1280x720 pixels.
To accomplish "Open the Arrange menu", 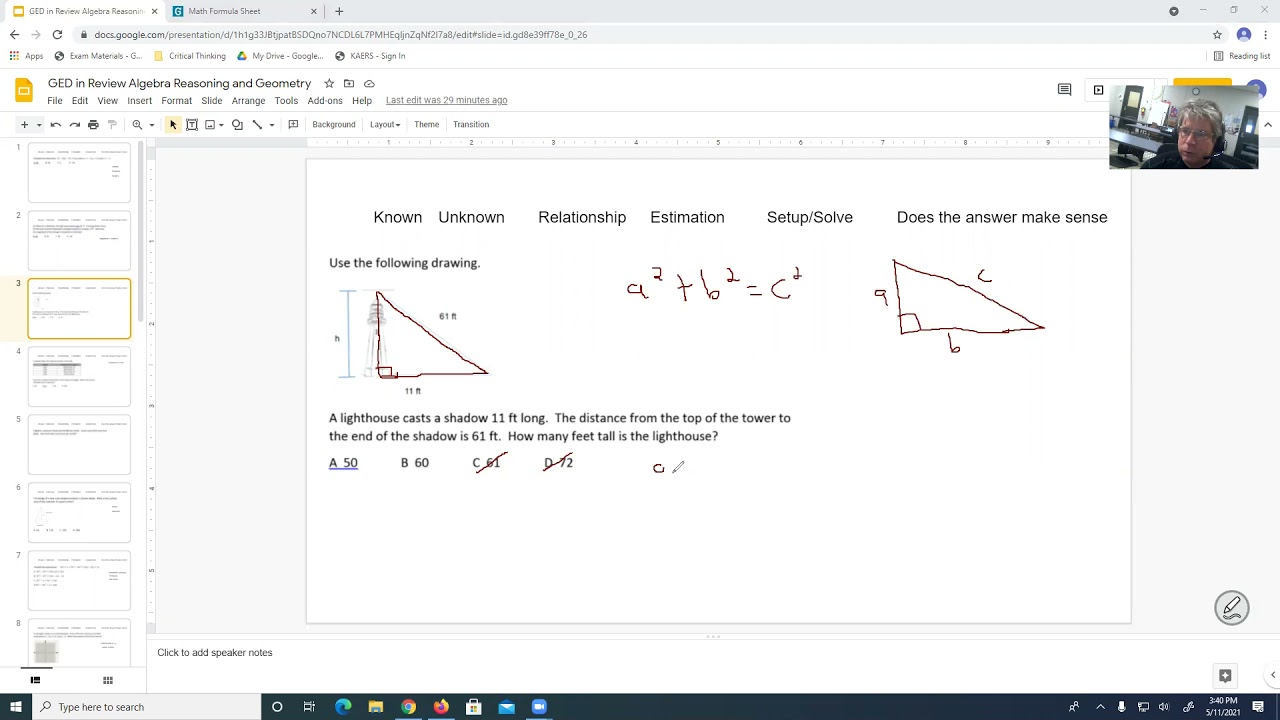I will pos(249,101).
